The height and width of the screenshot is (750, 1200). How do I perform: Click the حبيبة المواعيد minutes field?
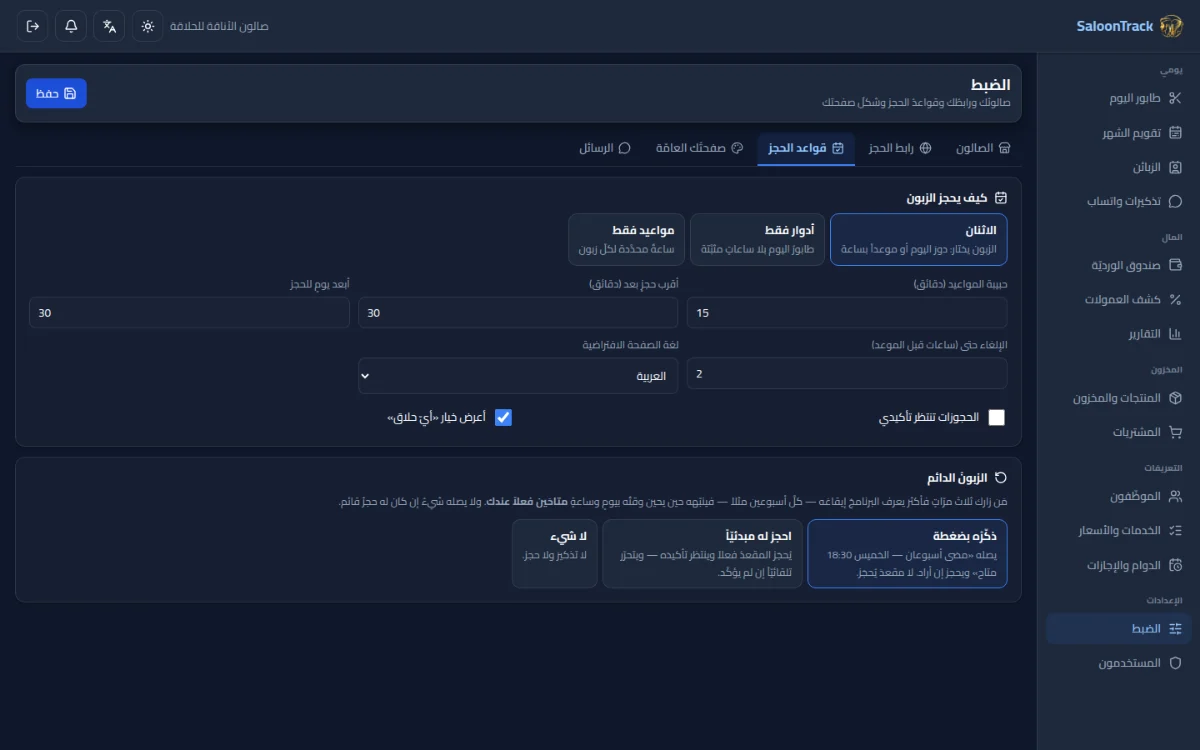coord(847,313)
